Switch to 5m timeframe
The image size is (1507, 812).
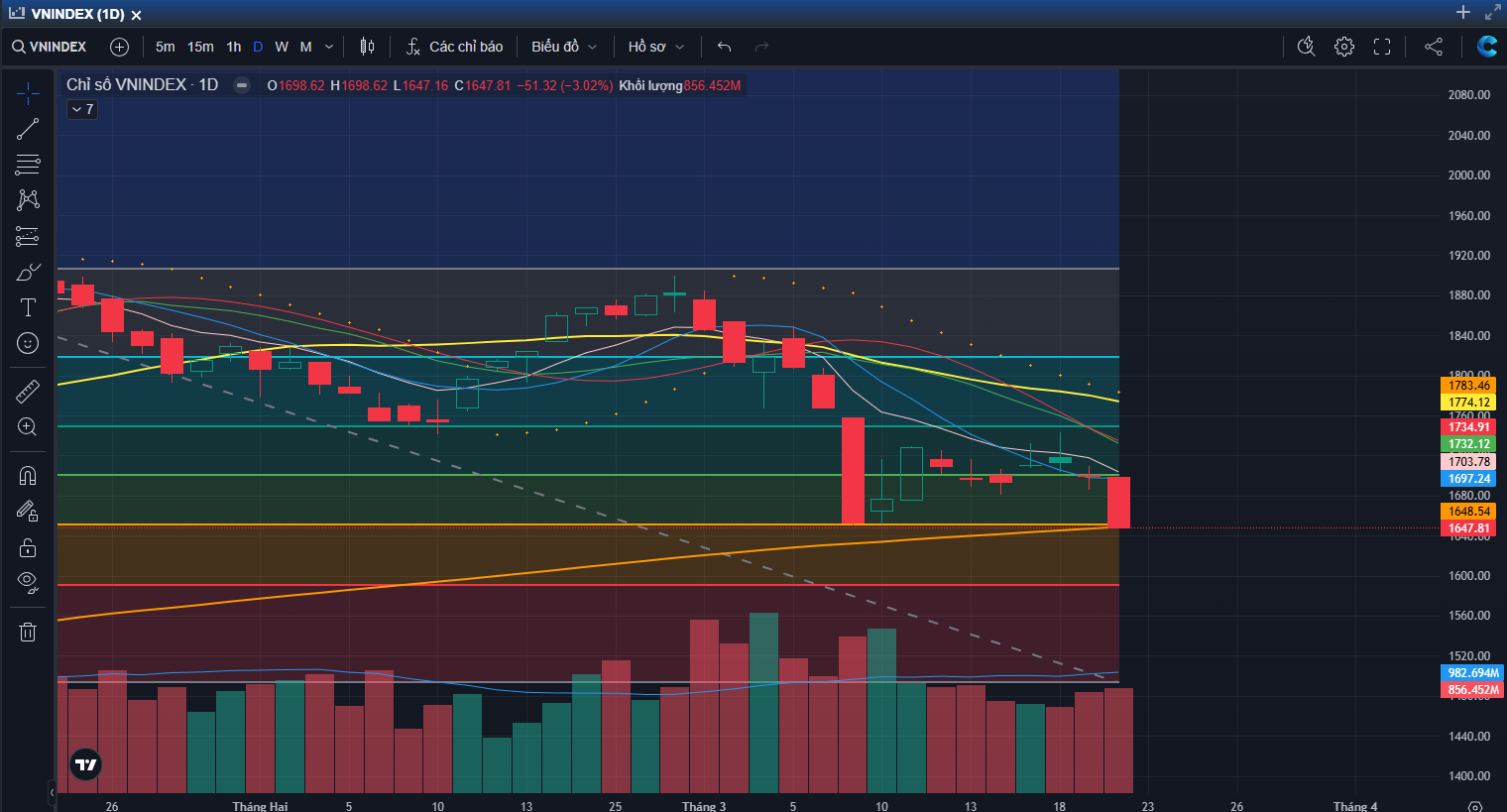[165, 47]
